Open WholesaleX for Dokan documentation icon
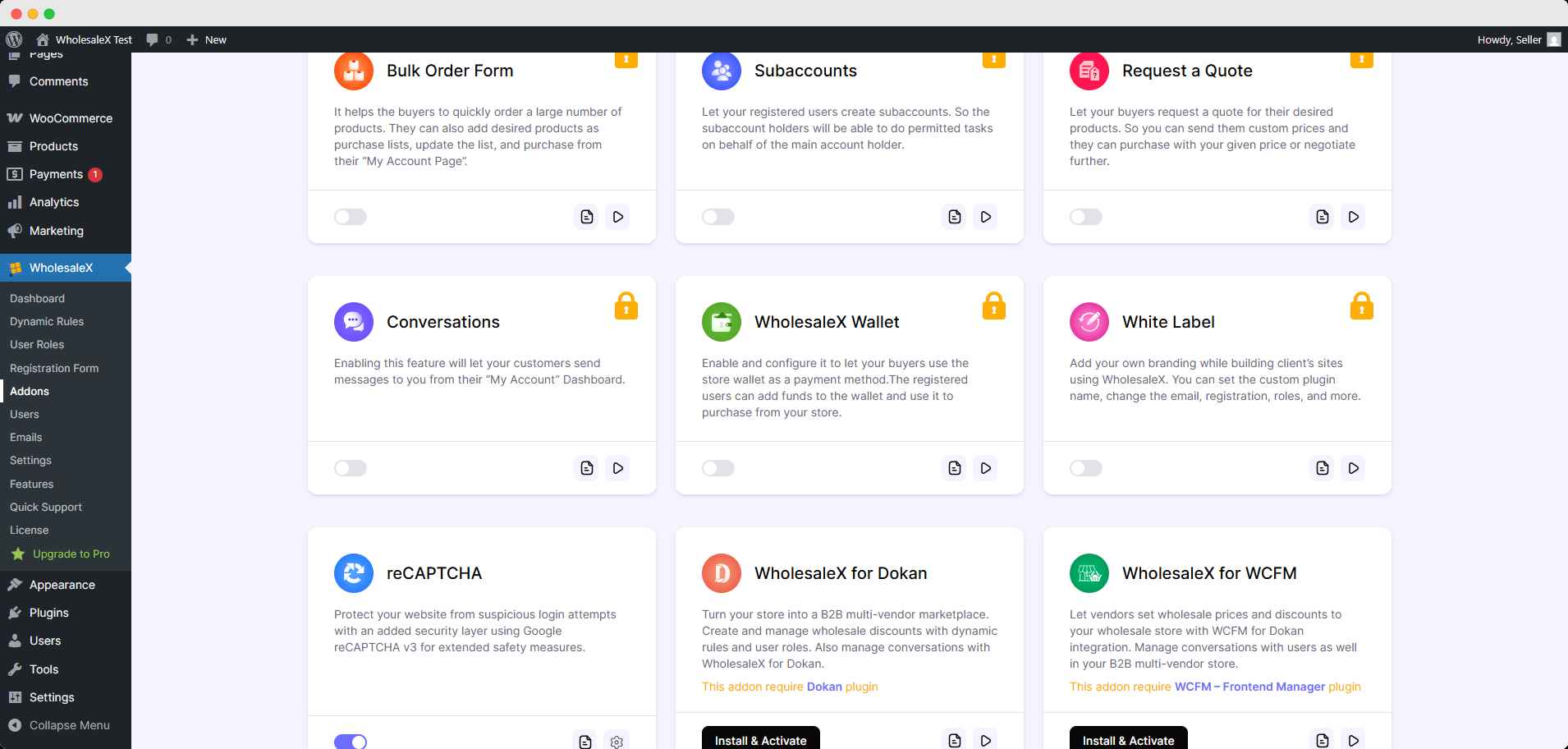1568x749 pixels. (955, 741)
